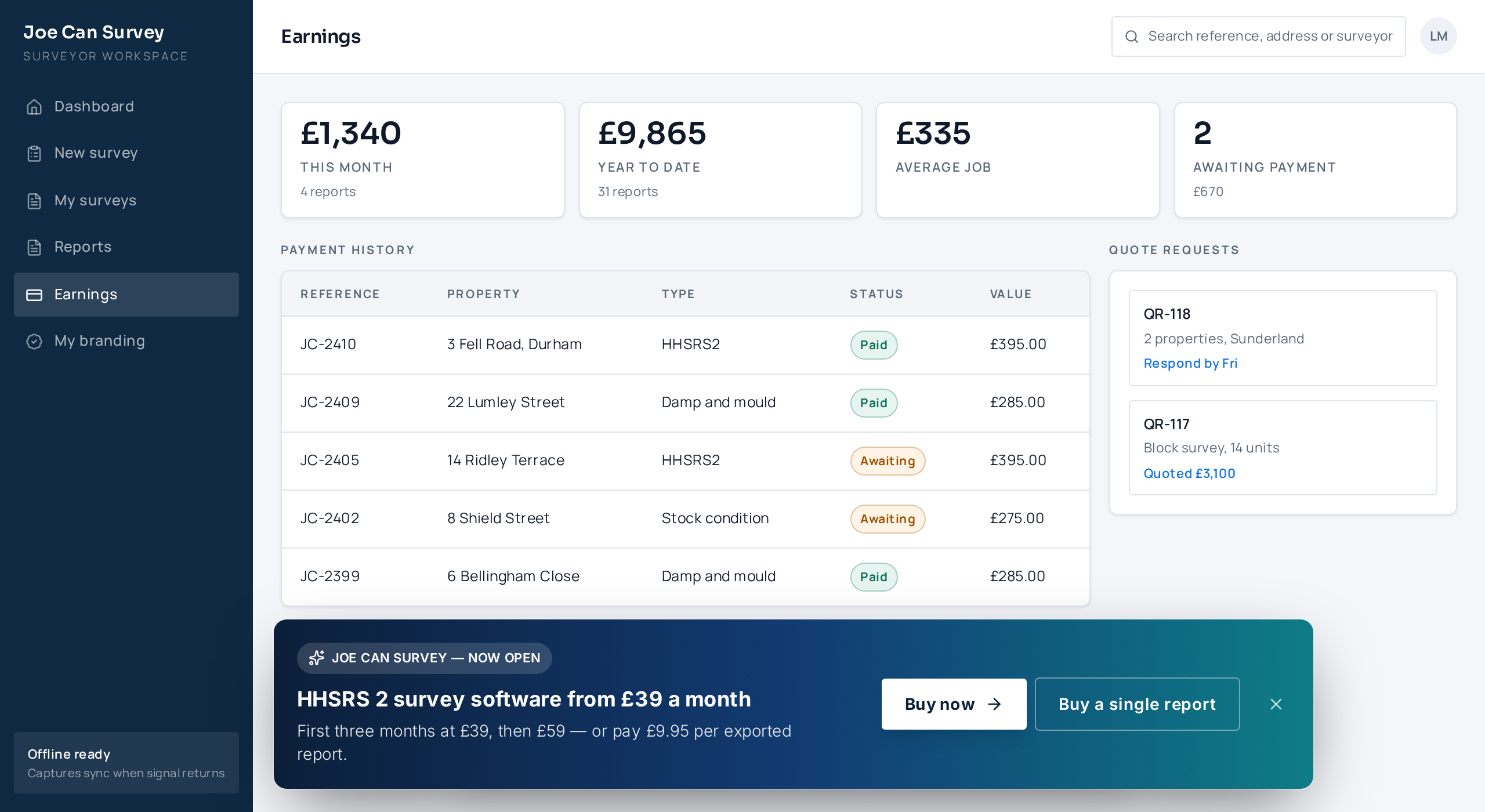Screen dimensions: 1485x812
Task: Click the sparkle icon in promo badge
Action: [317, 658]
